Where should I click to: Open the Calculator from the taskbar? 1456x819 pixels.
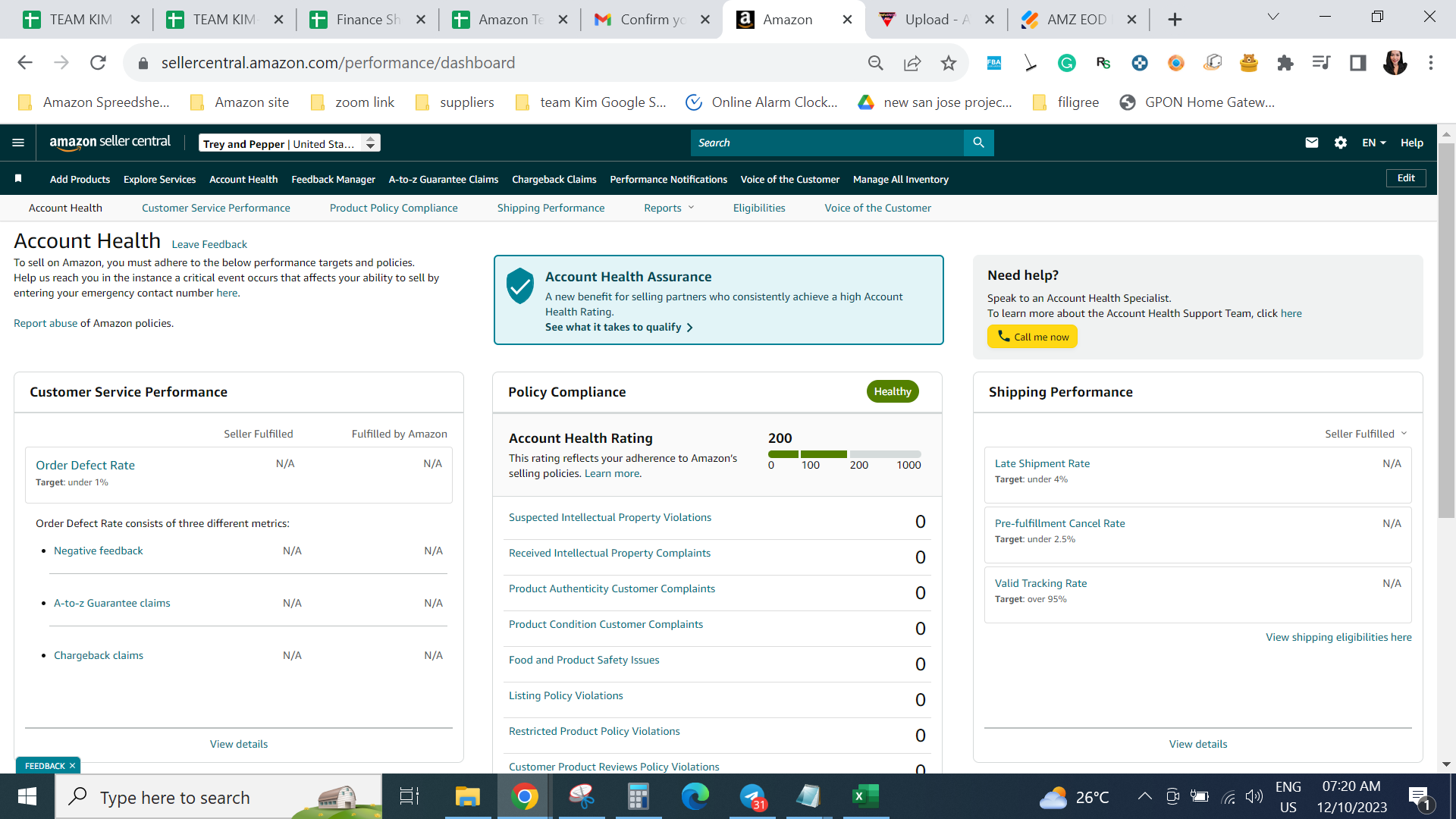click(x=638, y=797)
